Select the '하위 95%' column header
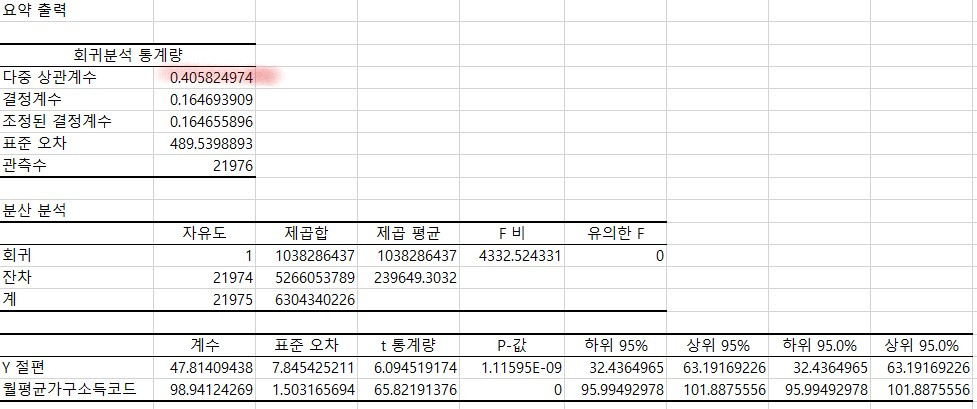 click(x=616, y=345)
